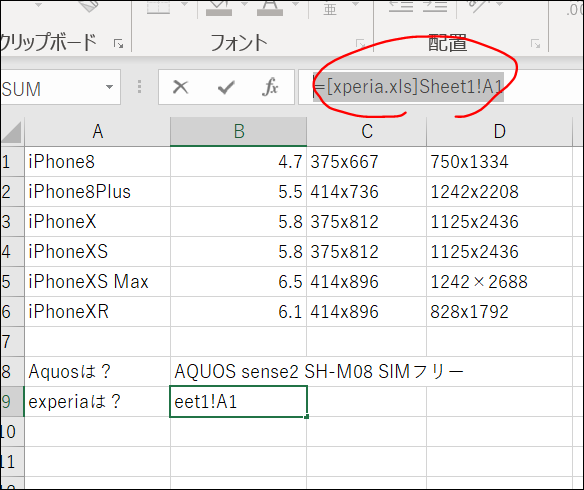The image size is (584, 490).
Task: Open the phonetic guide 亜 dropdown arrow
Action: (x=356, y=4)
